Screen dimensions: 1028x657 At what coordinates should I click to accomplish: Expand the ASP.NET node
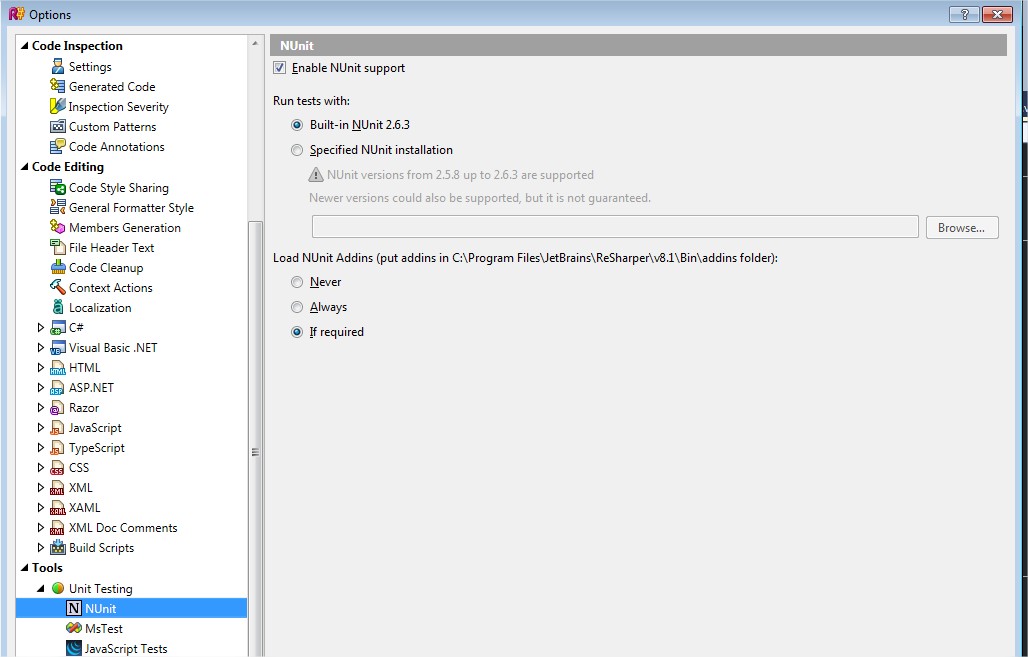[x=41, y=388]
